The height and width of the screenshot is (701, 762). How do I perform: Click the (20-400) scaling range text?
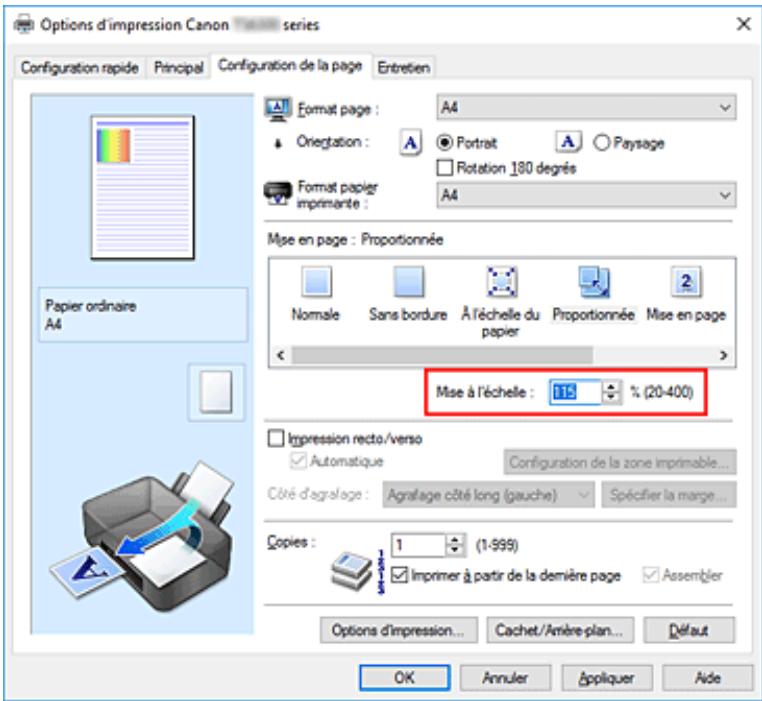tap(669, 392)
